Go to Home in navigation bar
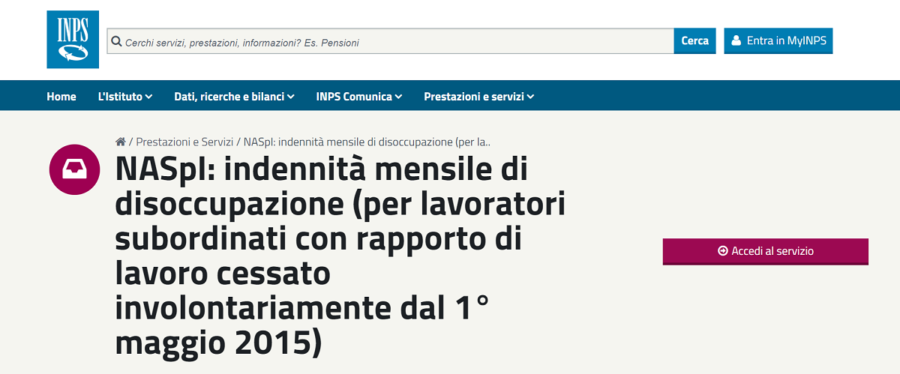 [61, 97]
